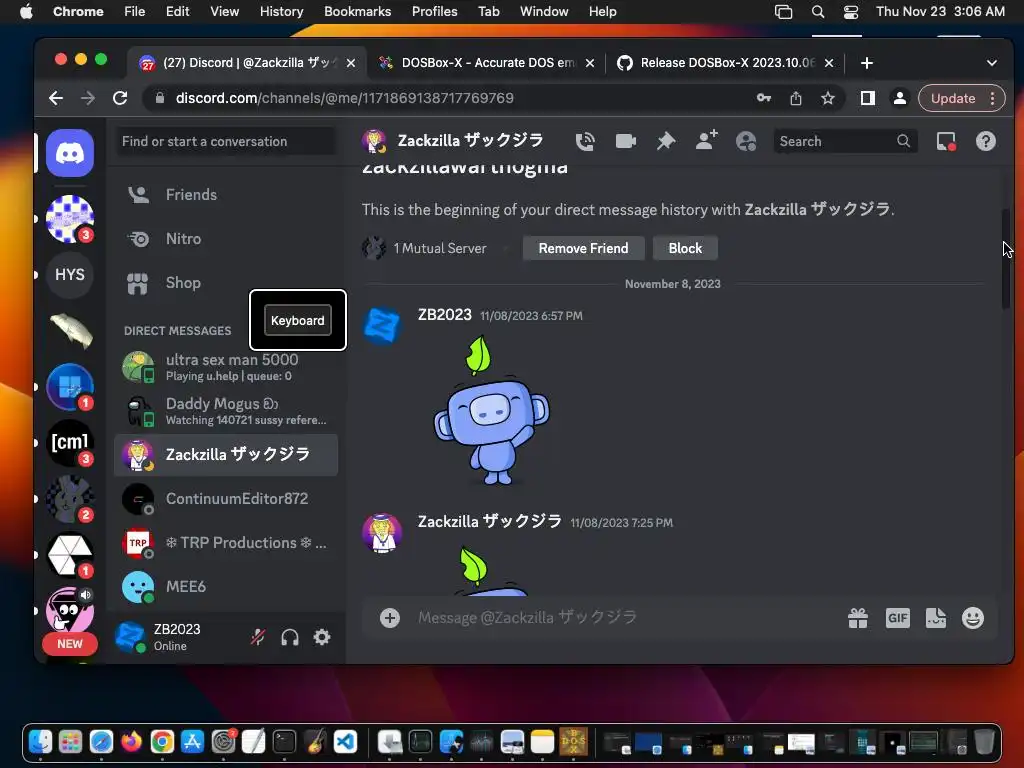This screenshot has width=1024, height=768.
Task: Share this page icon in address bar
Action: (795, 99)
